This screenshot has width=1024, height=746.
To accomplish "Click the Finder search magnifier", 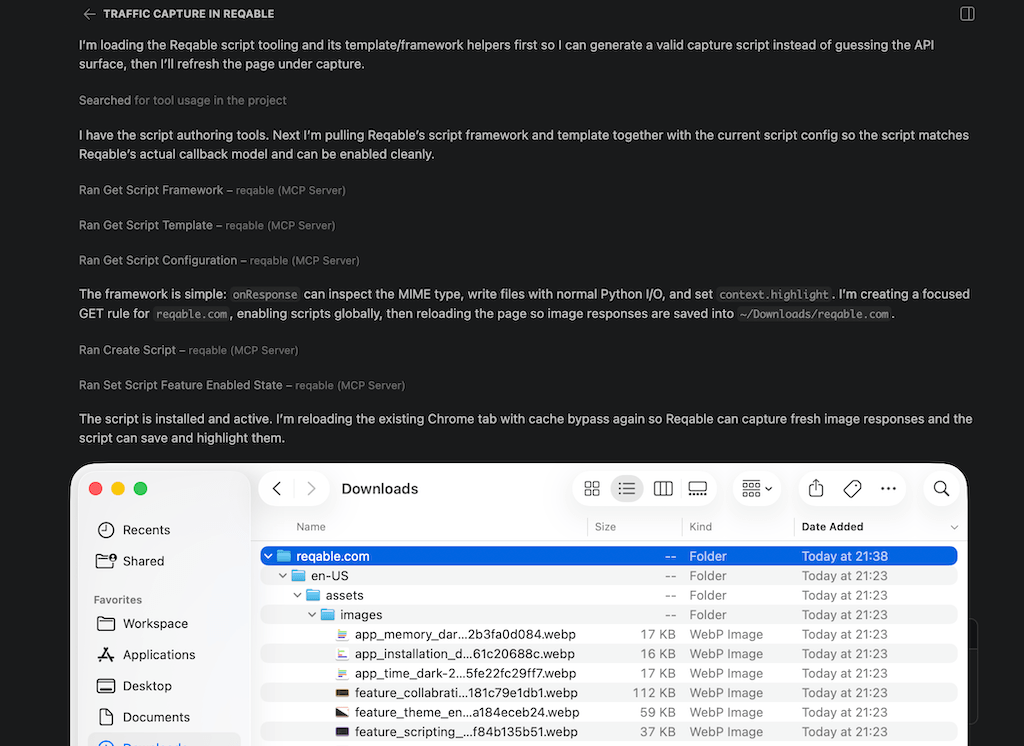I will click(941, 489).
